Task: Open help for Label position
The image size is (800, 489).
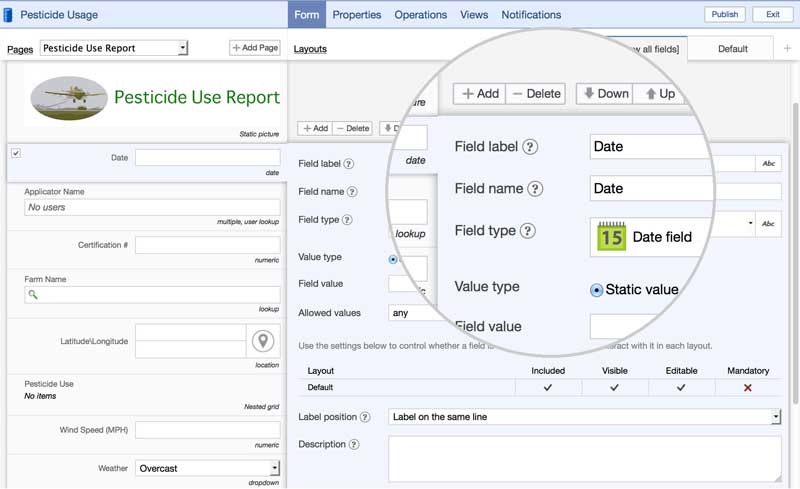Action: point(365,417)
